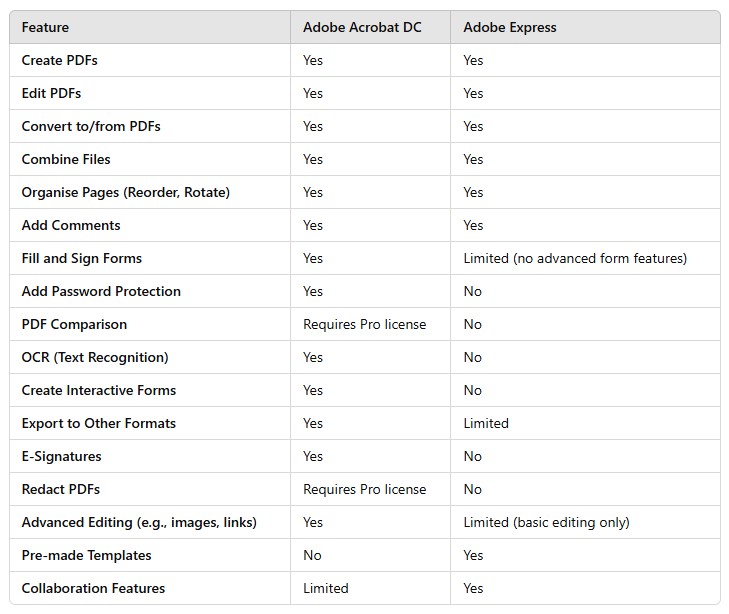The height and width of the screenshot is (614, 729).
Task: Click "Limited" in Collaboration Features row
Action: [326, 588]
